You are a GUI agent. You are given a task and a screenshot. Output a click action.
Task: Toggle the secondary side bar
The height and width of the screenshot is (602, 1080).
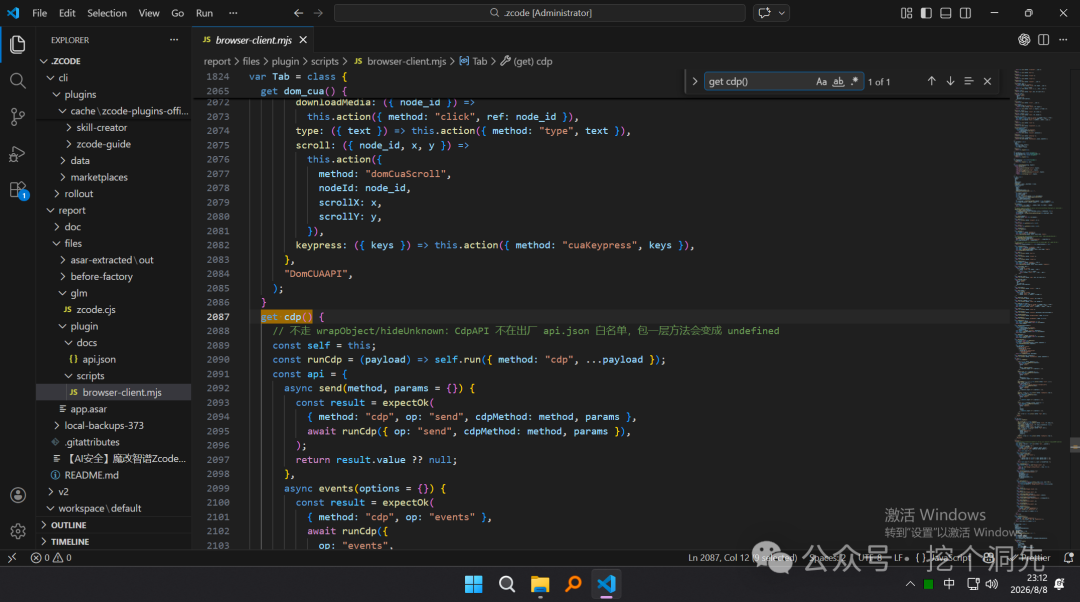pos(966,13)
